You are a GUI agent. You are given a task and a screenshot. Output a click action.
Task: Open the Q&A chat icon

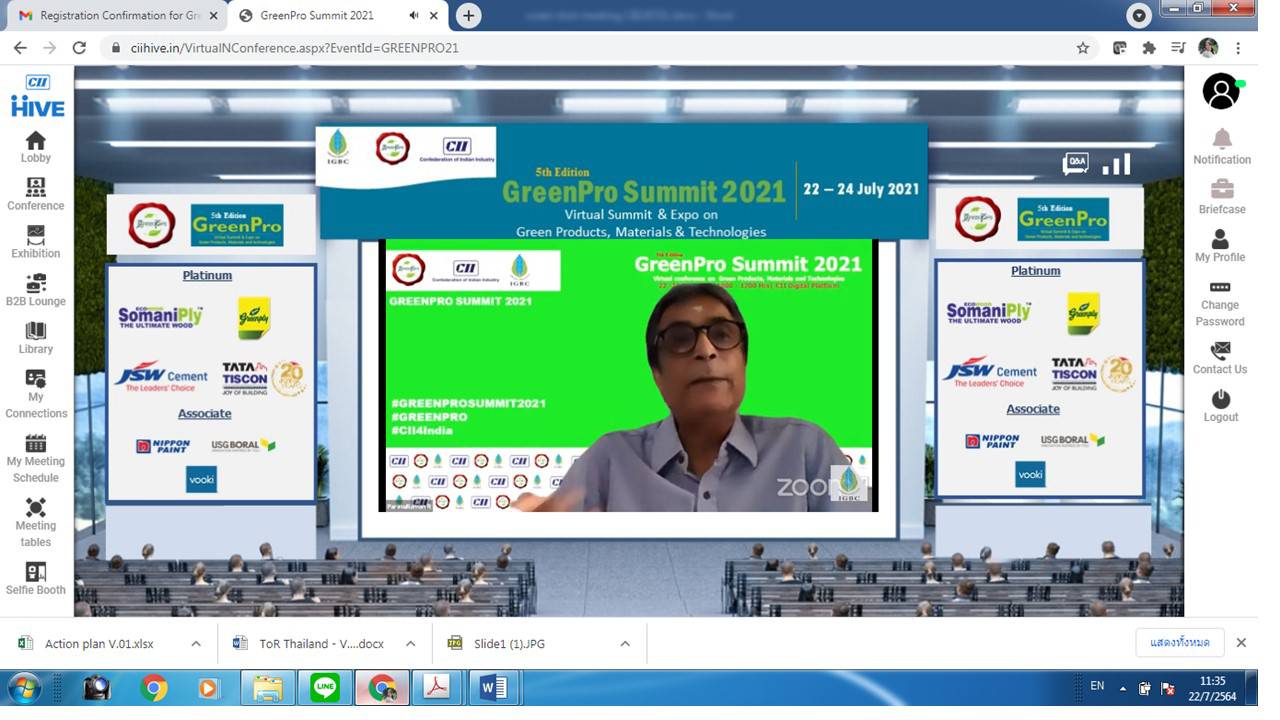(1076, 162)
